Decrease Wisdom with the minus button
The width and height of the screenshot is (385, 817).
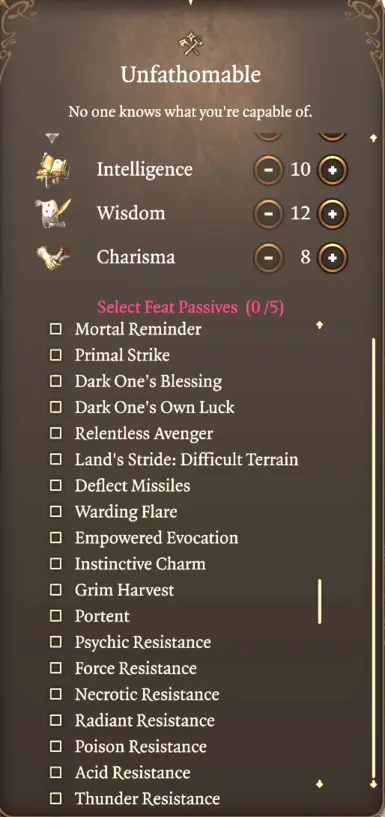click(x=269, y=214)
